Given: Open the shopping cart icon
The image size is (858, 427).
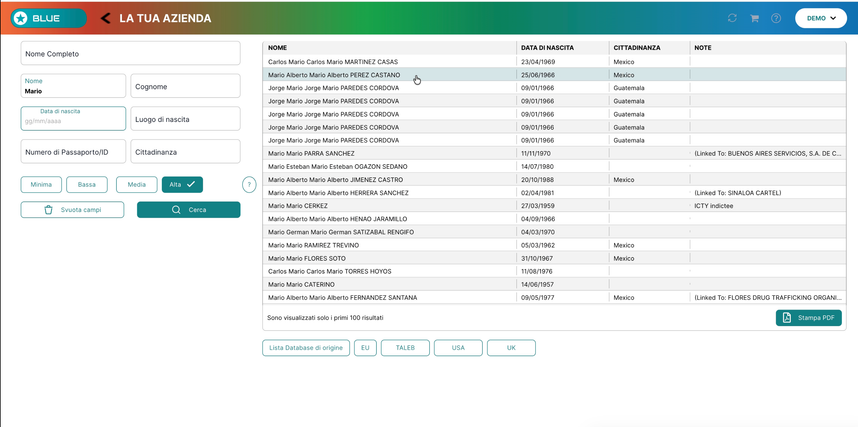Looking at the screenshot, I should (x=754, y=18).
